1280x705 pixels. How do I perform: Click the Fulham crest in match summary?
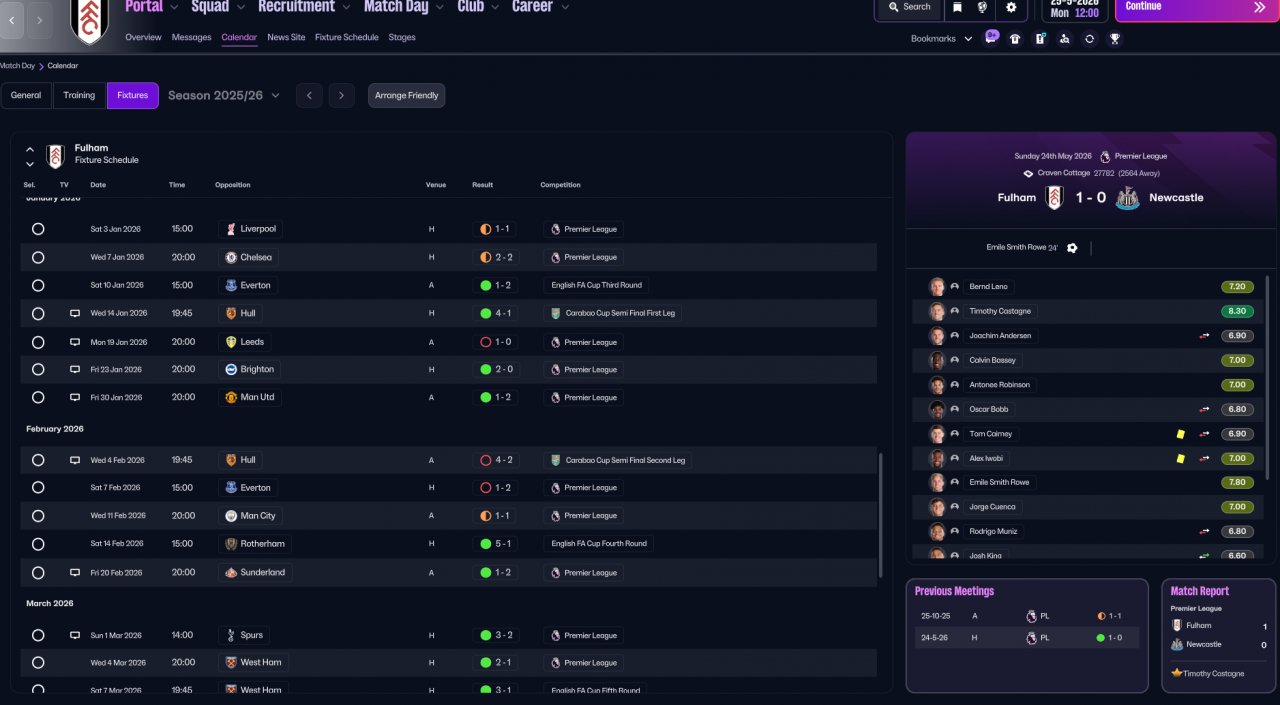(x=1054, y=198)
